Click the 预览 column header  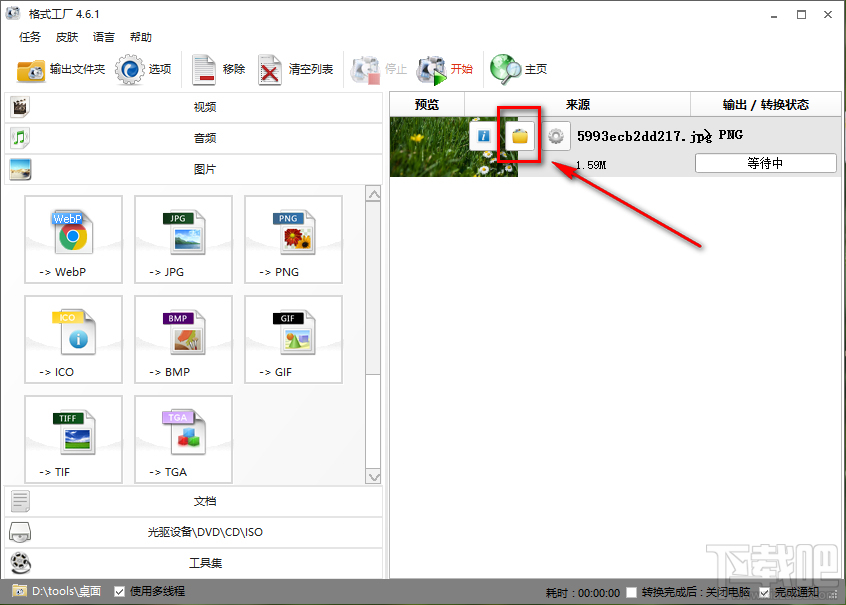(427, 105)
